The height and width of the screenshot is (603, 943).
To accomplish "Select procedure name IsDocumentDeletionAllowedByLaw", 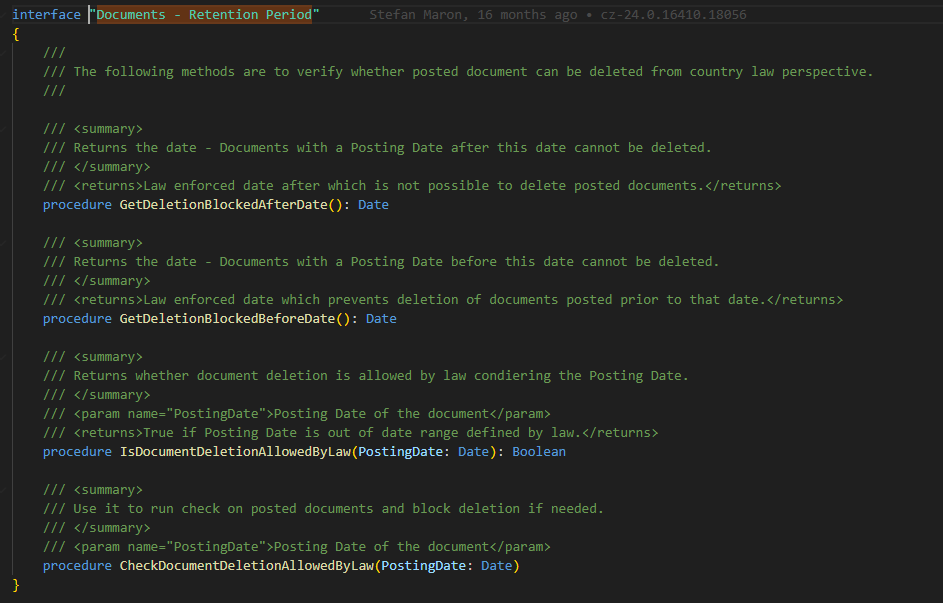I will 235,451.
